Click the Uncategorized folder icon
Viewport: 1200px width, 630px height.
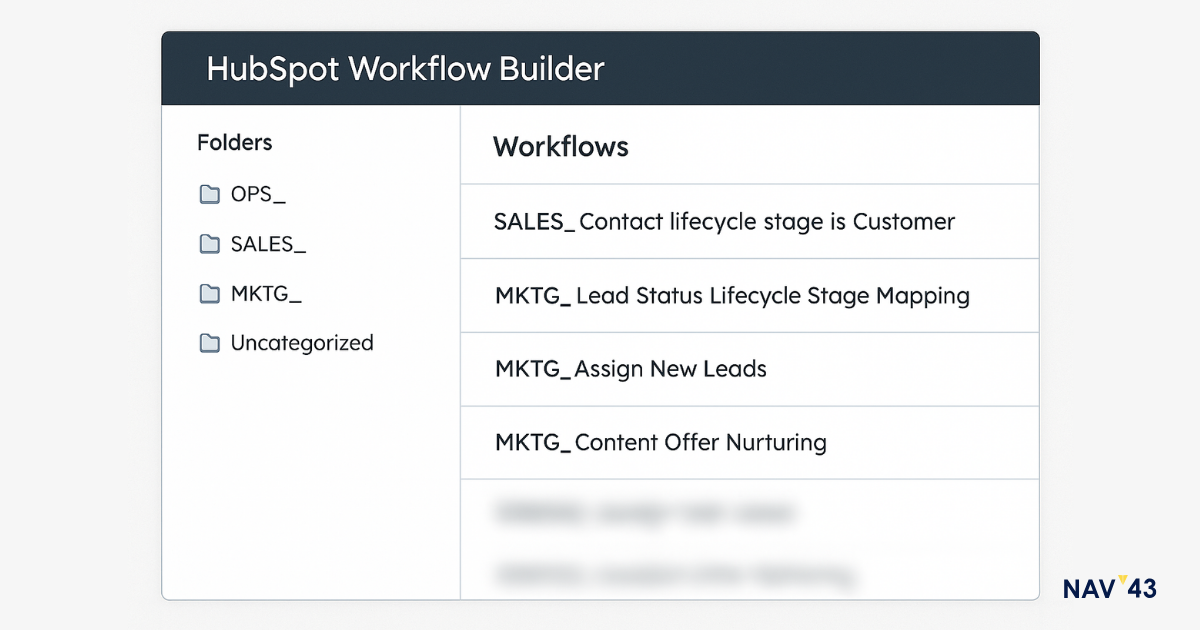pyautogui.click(x=209, y=344)
